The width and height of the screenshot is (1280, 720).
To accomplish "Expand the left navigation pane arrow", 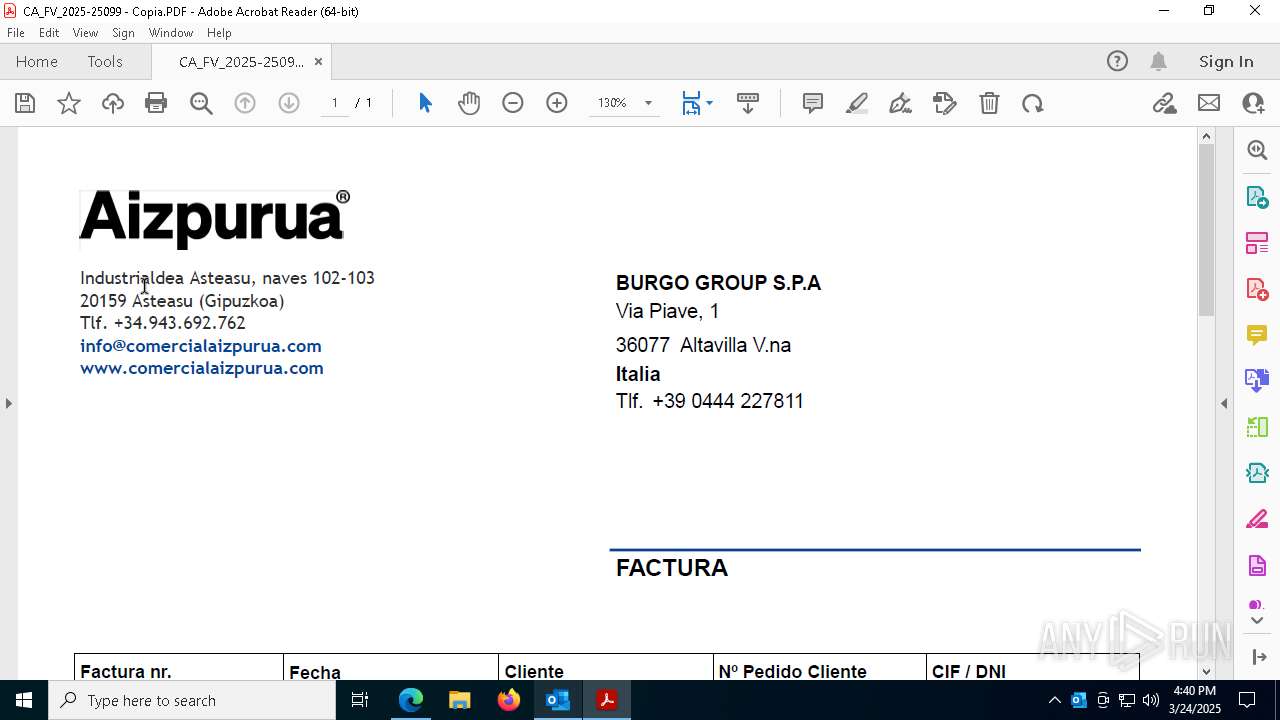I will [8, 403].
